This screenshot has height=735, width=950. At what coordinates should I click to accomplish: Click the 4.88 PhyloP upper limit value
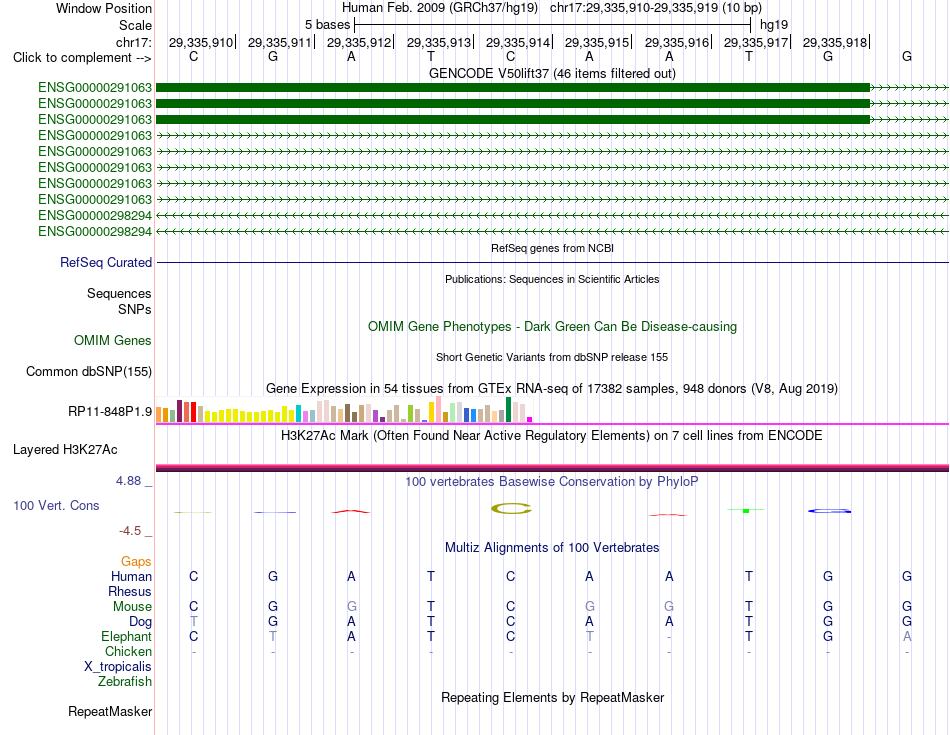click(128, 481)
